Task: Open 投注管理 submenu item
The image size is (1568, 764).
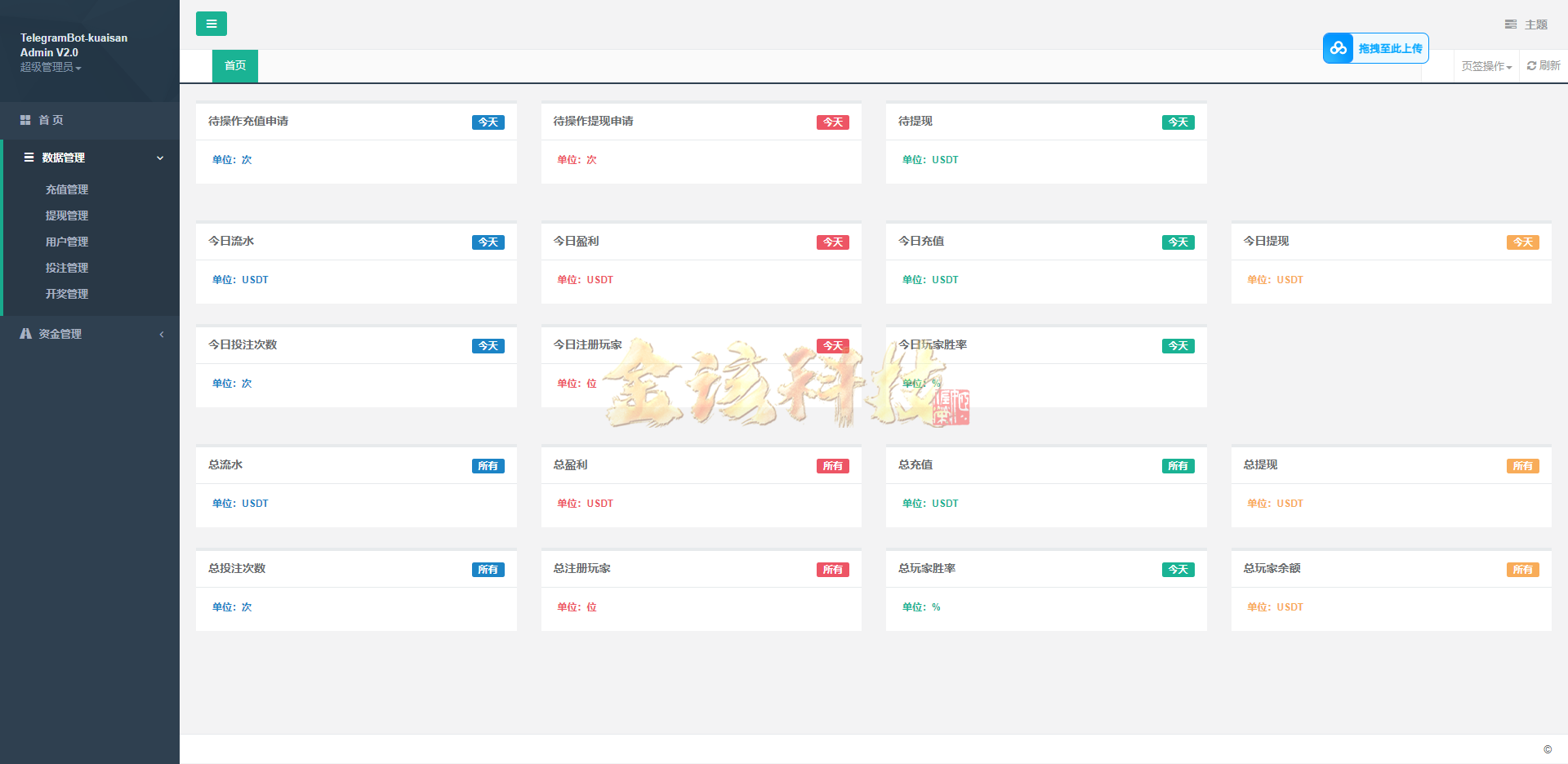Action: [x=67, y=268]
